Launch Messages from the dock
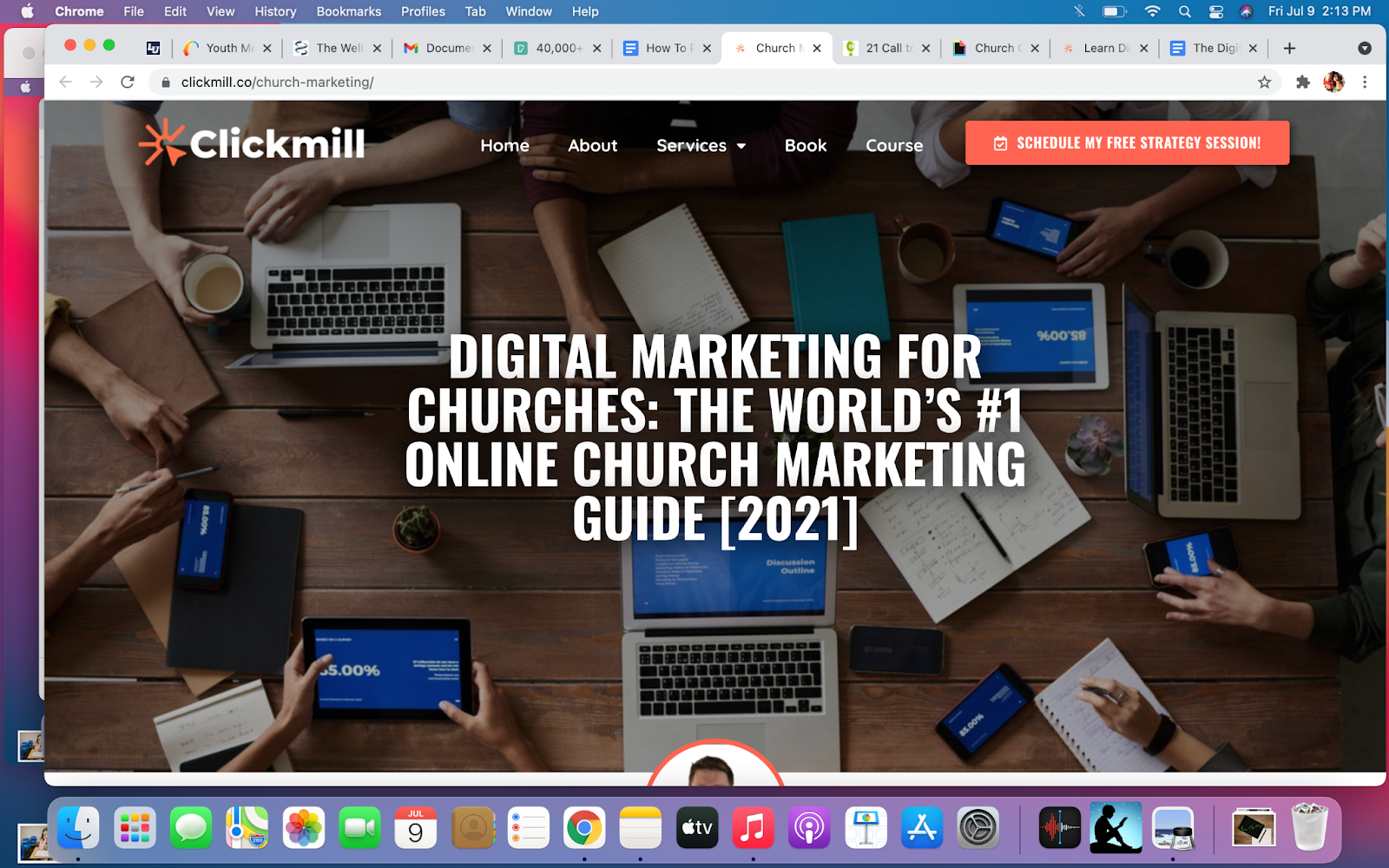 point(191,827)
